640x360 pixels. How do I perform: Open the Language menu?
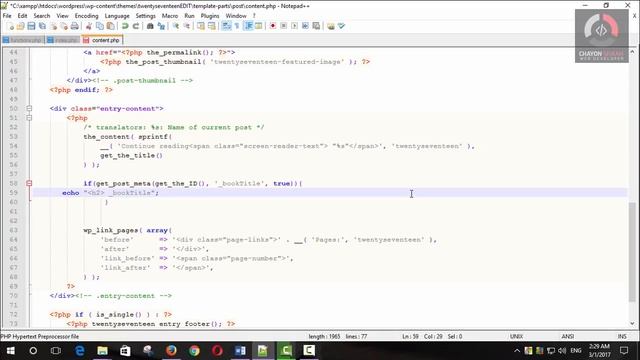coord(117,16)
